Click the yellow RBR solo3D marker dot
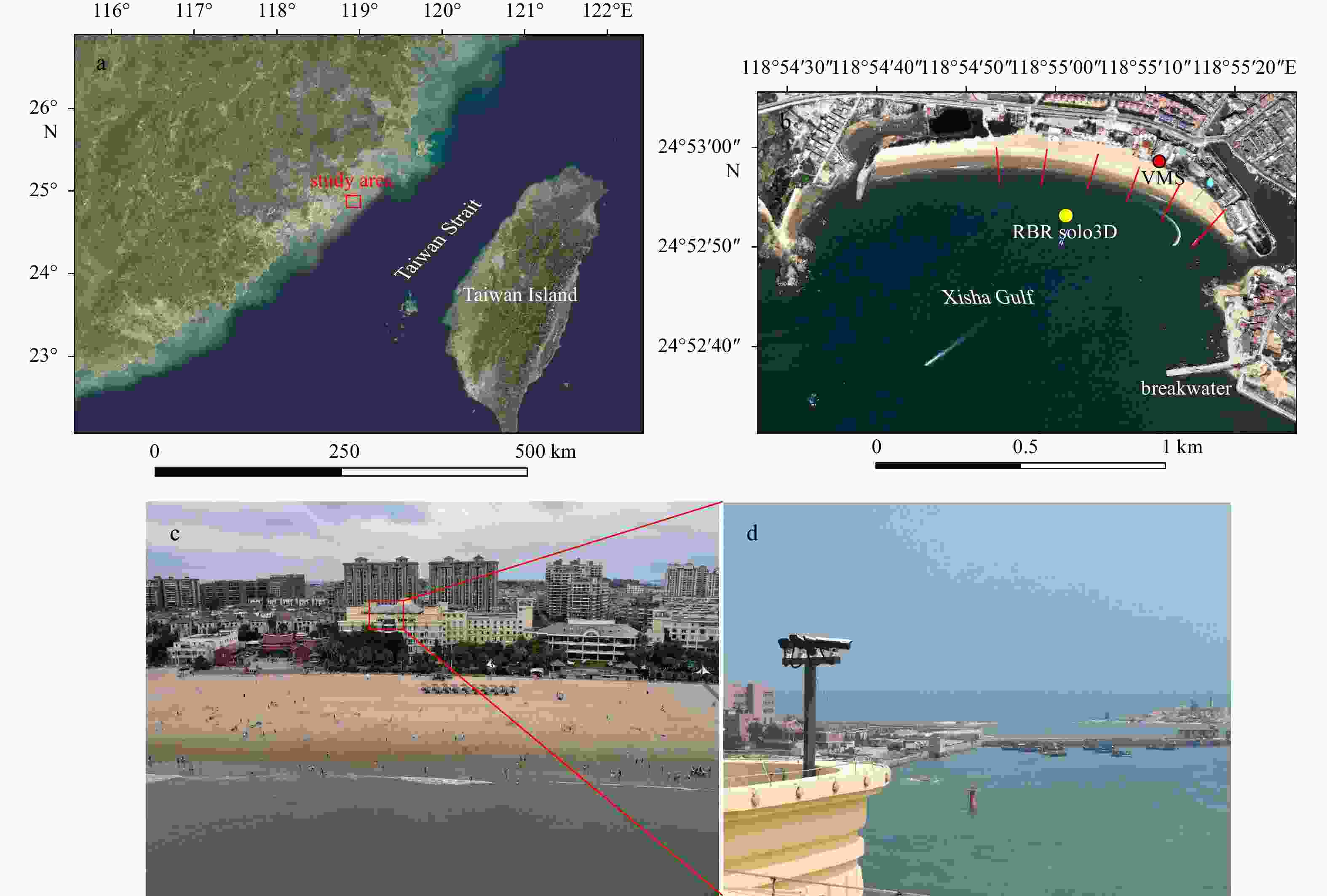 point(1065,215)
